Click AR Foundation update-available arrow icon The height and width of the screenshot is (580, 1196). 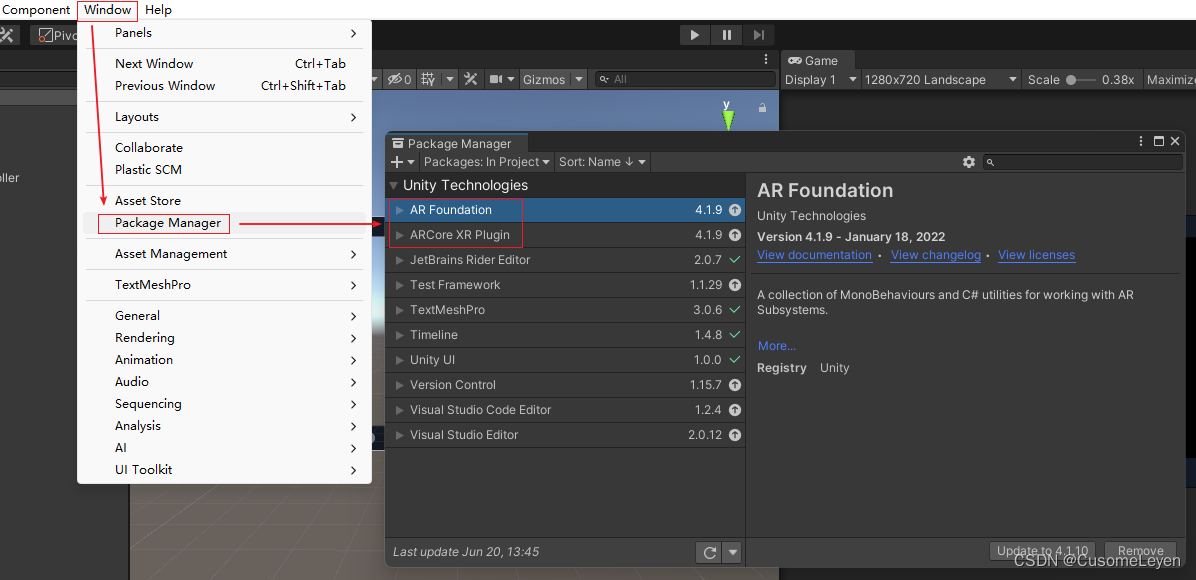(735, 210)
